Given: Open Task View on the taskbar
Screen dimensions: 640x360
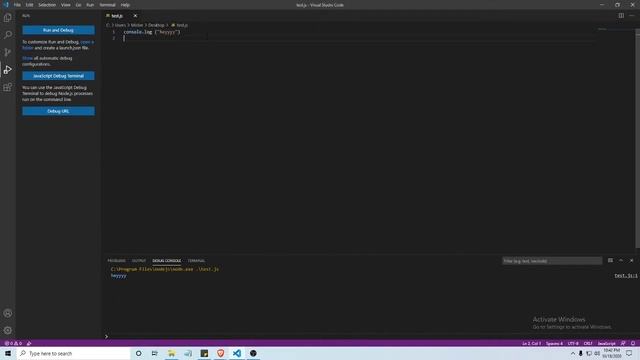Looking at the screenshot, I should click(x=155, y=353).
